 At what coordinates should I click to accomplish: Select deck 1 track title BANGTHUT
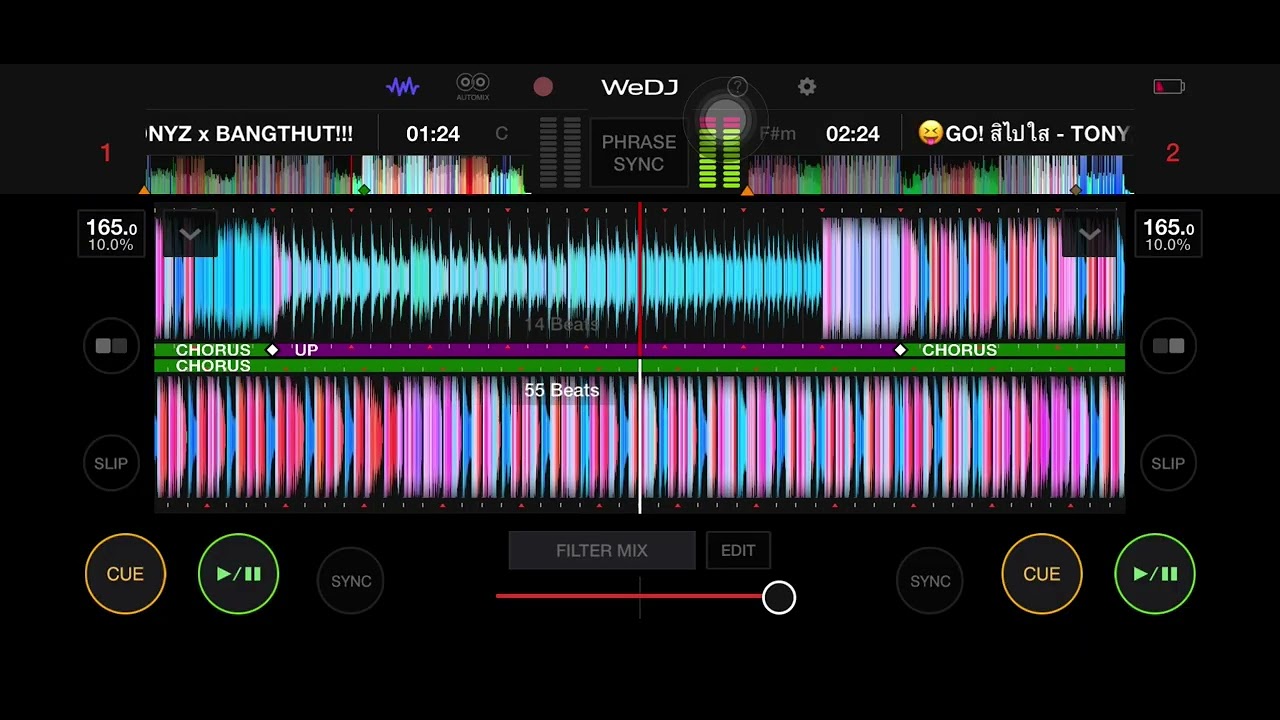pos(250,134)
